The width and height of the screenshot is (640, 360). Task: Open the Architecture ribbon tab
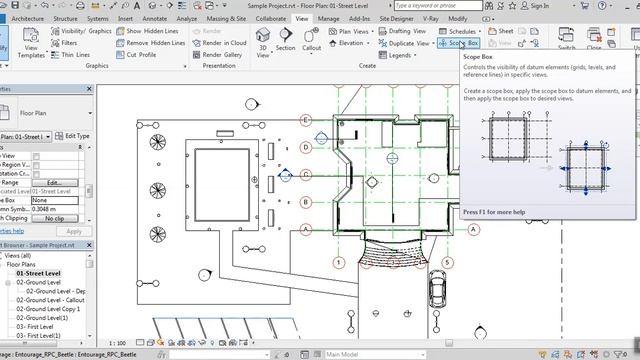[27, 19]
